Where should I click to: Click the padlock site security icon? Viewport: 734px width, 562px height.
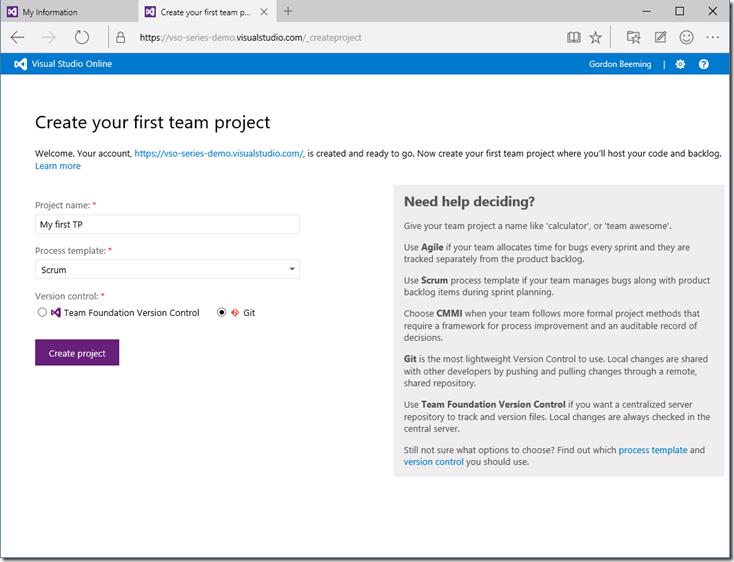(120, 37)
